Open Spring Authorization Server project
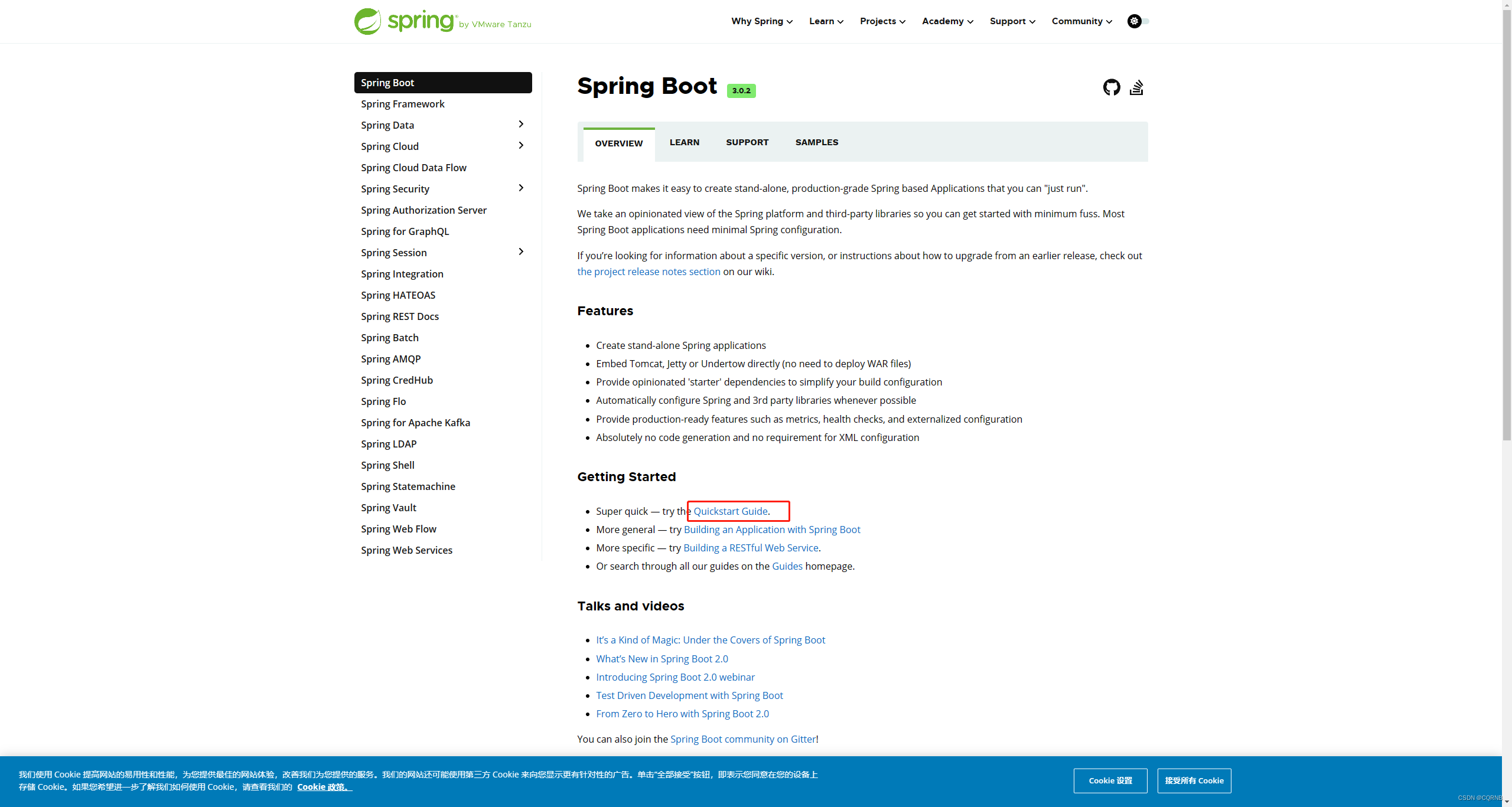 (423, 210)
